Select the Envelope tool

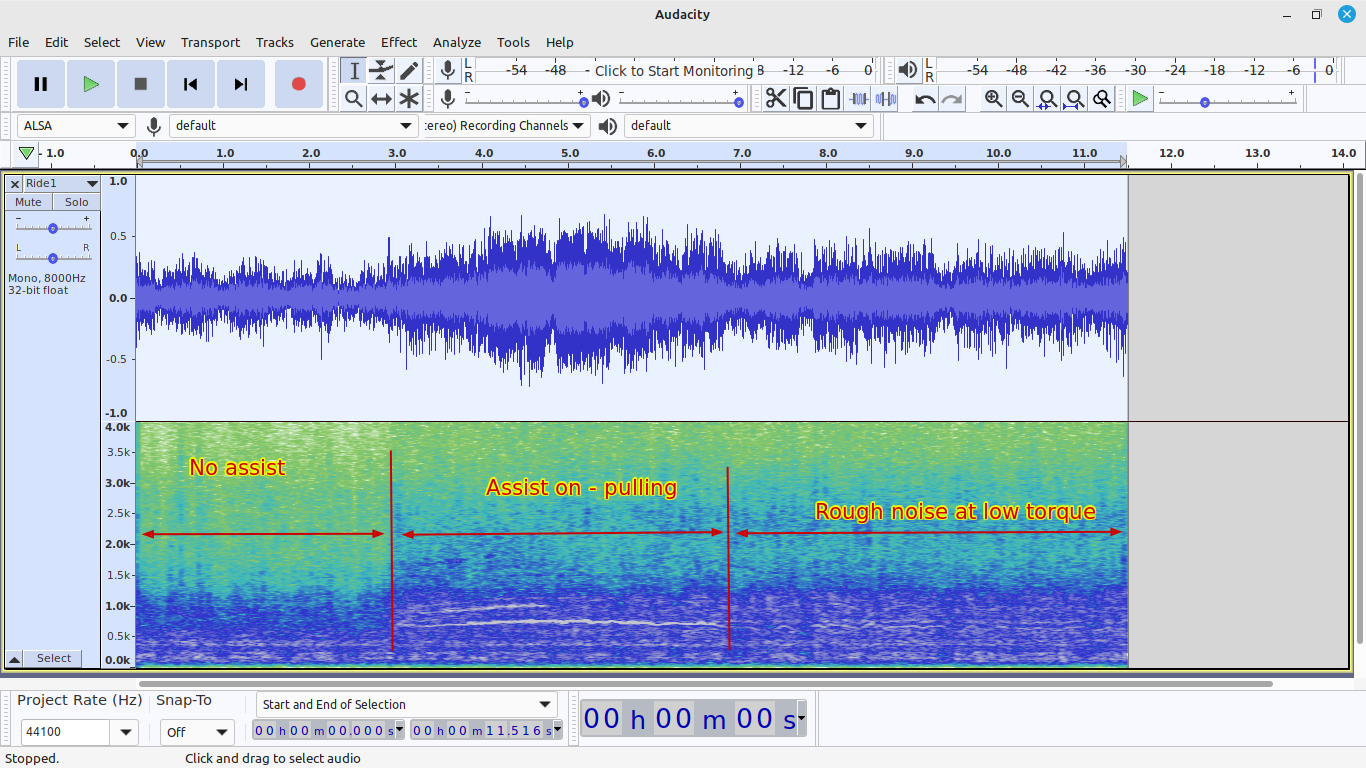coord(381,70)
